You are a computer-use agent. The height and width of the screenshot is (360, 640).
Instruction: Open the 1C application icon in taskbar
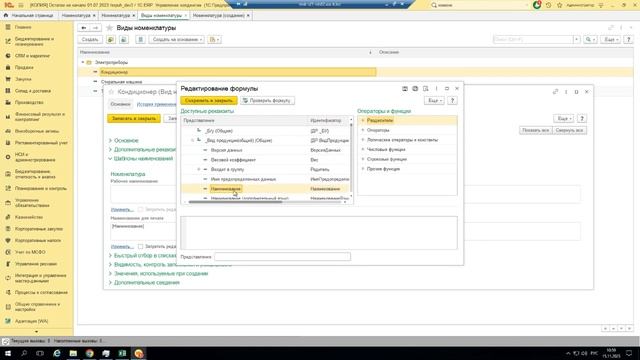[139, 353]
